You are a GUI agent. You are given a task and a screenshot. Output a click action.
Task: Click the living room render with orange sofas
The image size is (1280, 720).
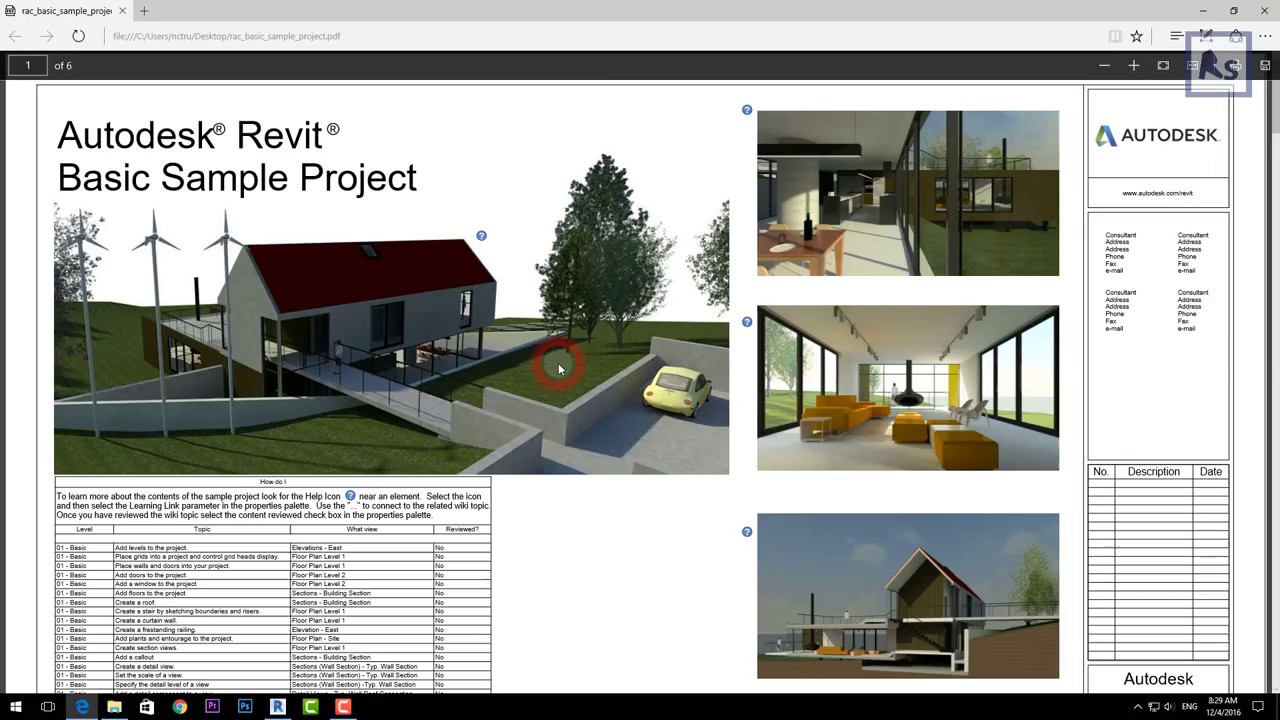[x=908, y=388]
